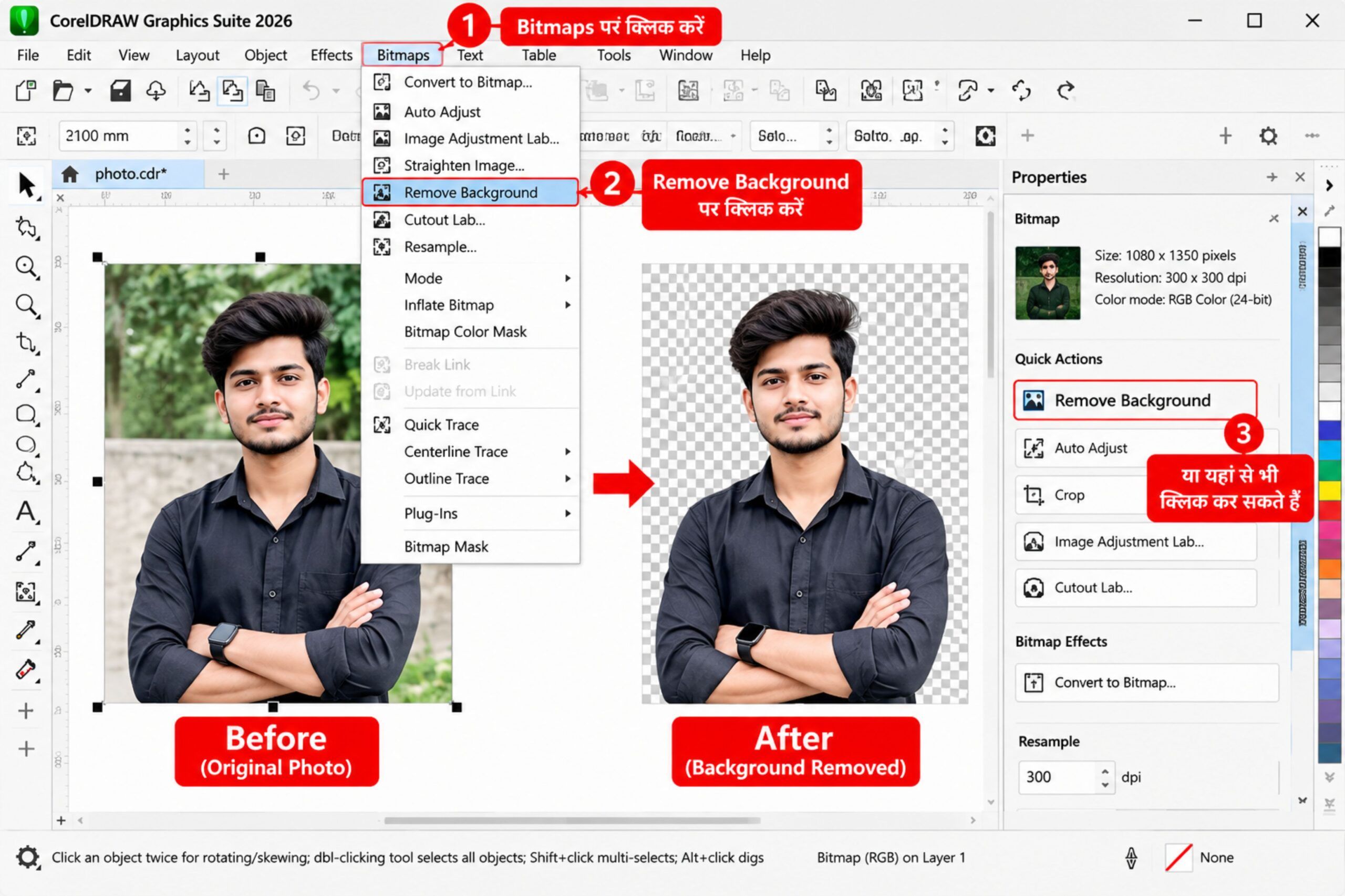This screenshot has height=896, width=1345.
Task: Click Image Adjustment Lab quick action button
Action: tap(1135, 541)
